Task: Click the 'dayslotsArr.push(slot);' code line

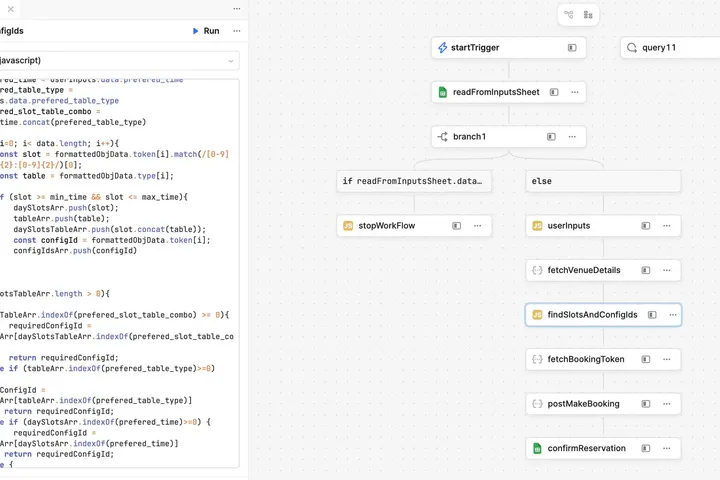Action: [66, 208]
